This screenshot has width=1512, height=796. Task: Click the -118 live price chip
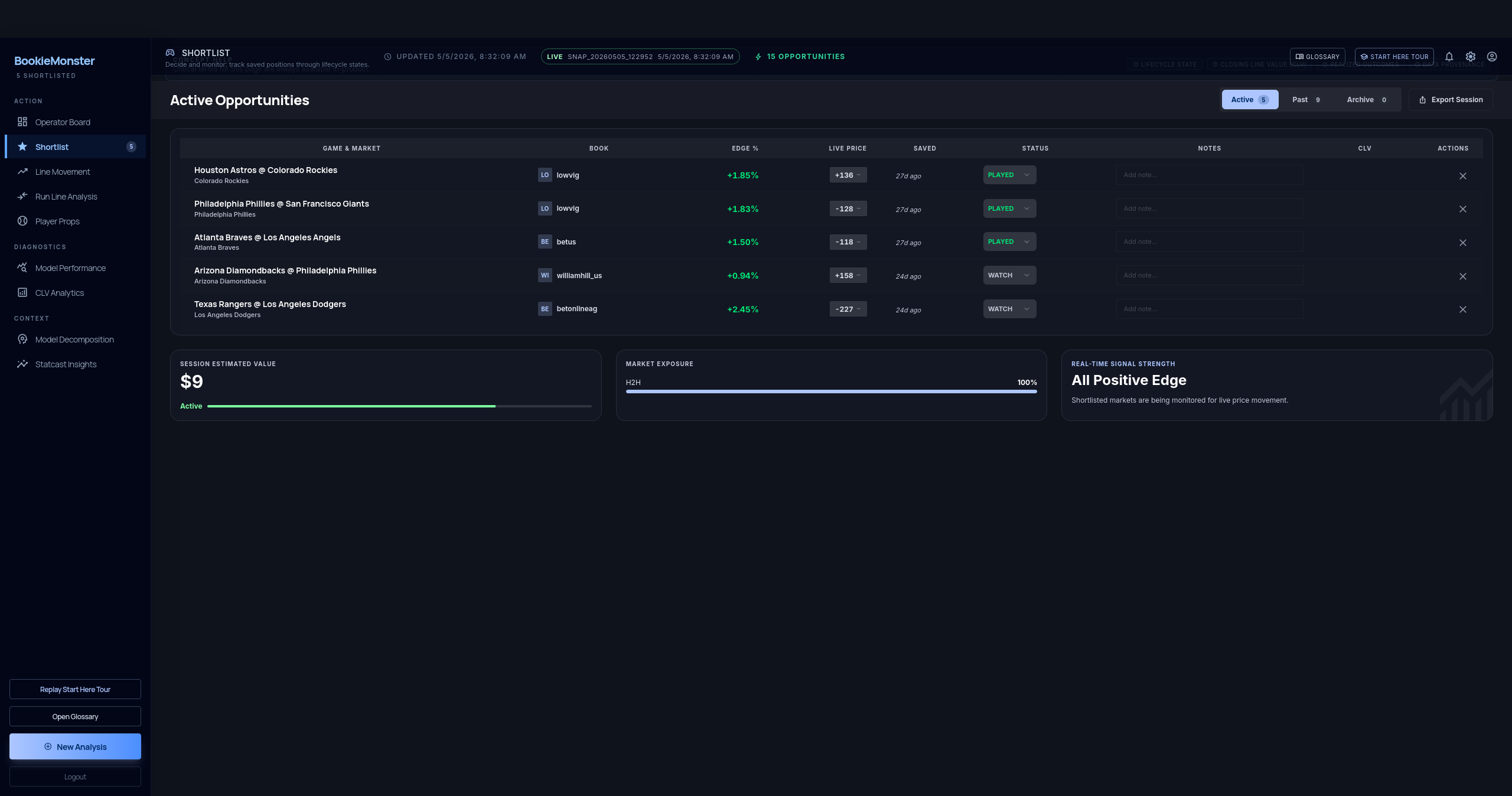848,242
